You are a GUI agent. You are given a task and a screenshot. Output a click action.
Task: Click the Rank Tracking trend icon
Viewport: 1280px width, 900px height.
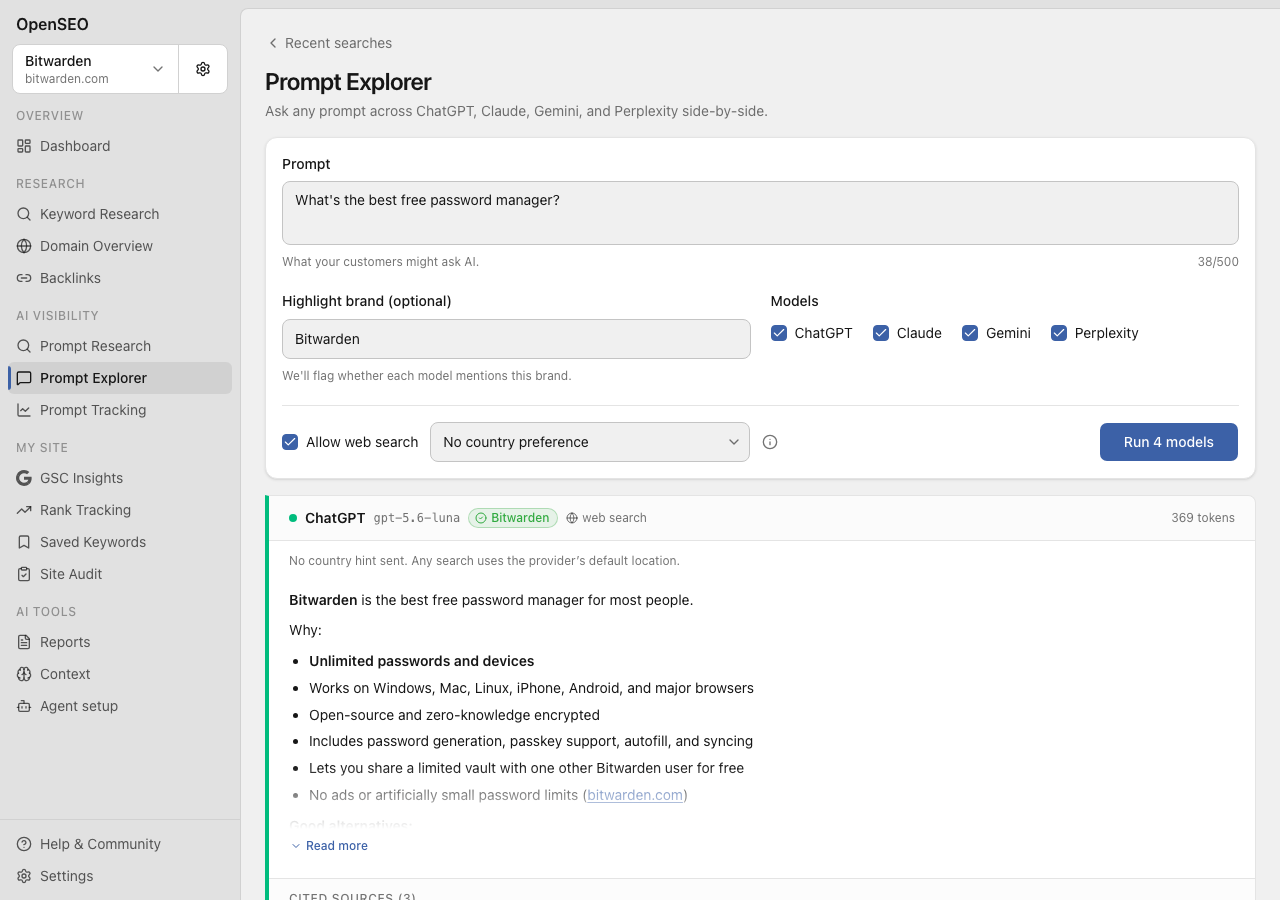[x=24, y=510]
